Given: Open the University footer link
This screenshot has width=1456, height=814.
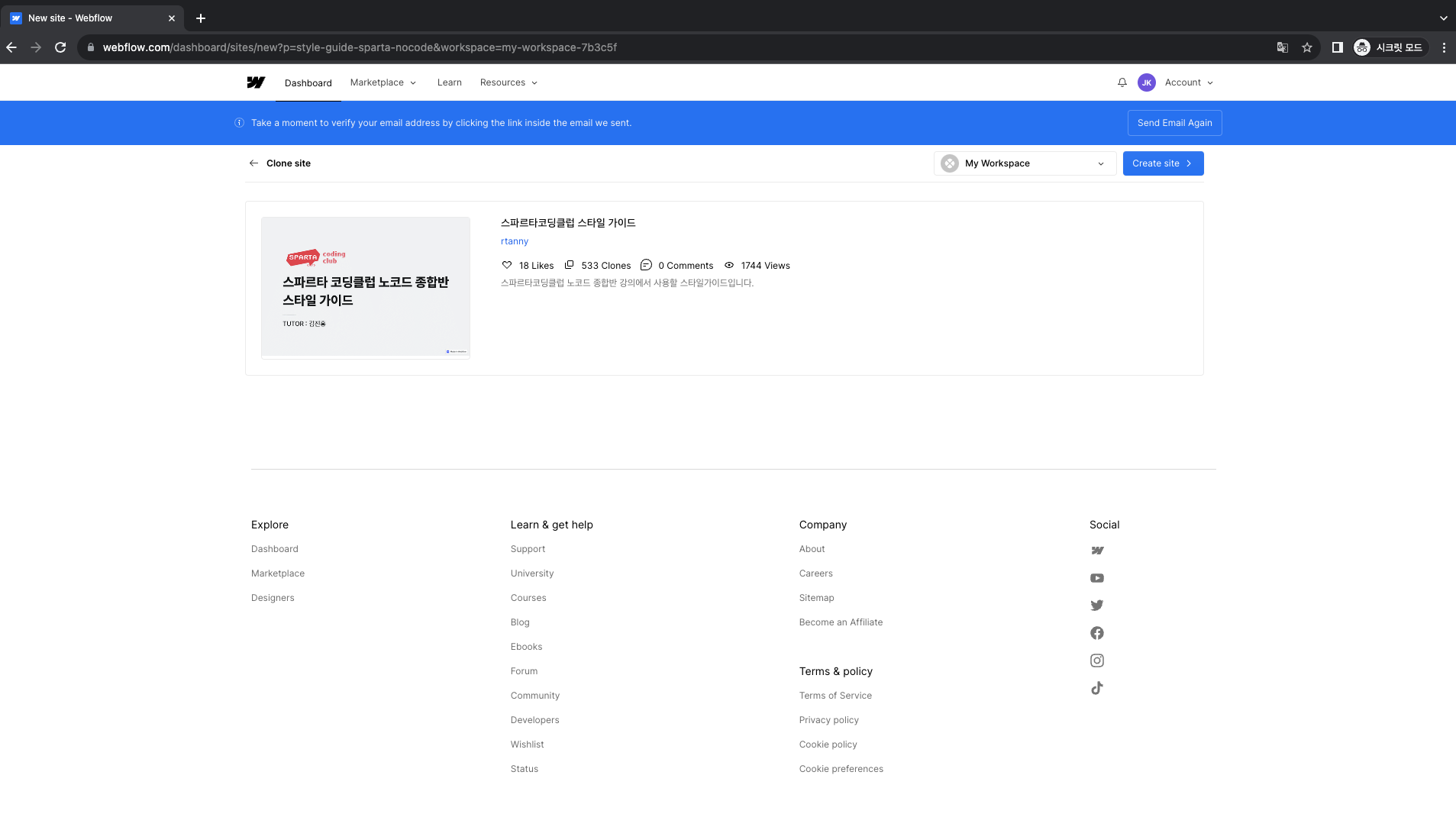Looking at the screenshot, I should click(x=532, y=573).
